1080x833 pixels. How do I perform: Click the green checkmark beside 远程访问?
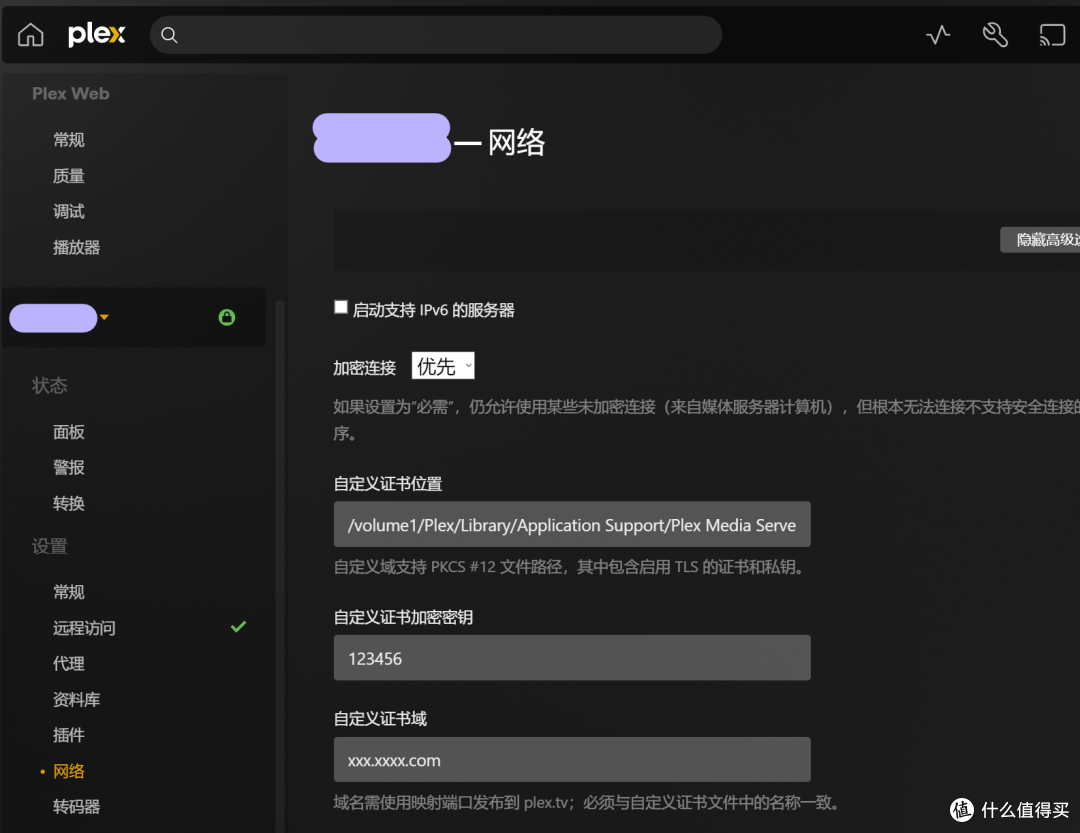[238, 627]
